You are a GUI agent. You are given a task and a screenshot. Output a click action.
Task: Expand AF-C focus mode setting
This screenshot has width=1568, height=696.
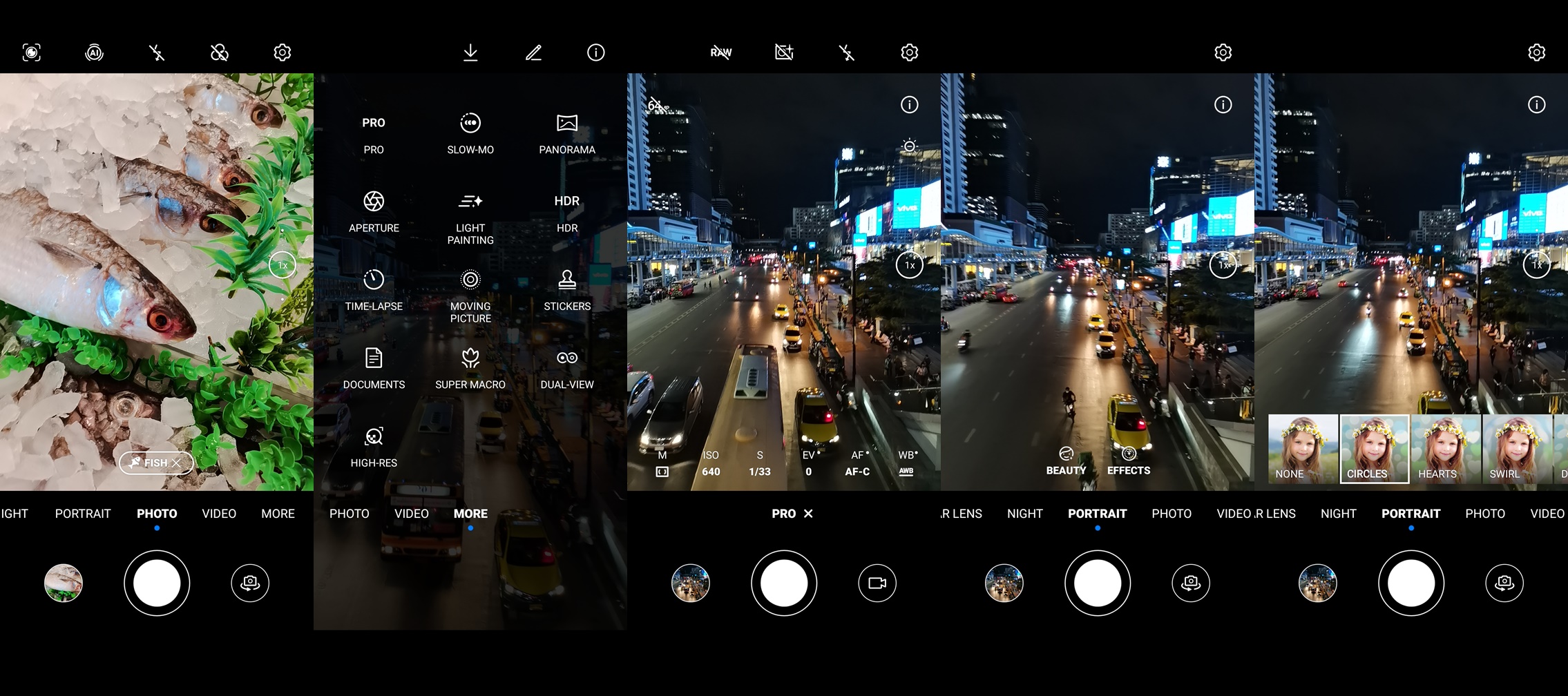pyautogui.click(x=857, y=464)
